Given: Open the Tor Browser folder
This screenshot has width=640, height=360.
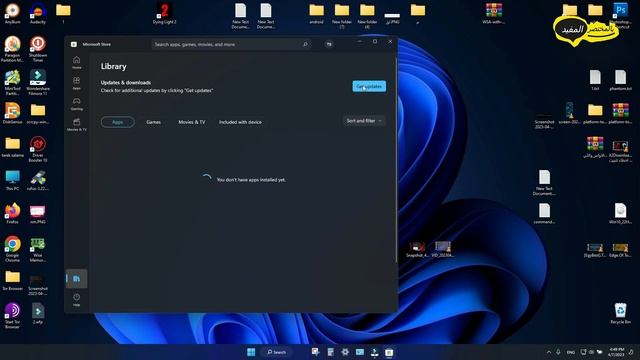Looking at the screenshot, I should coord(12,280).
